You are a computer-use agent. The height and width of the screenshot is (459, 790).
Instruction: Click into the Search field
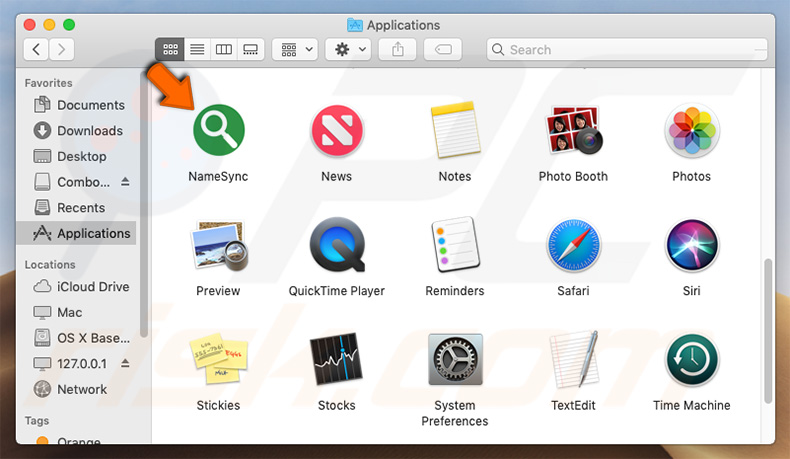(x=627, y=49)
